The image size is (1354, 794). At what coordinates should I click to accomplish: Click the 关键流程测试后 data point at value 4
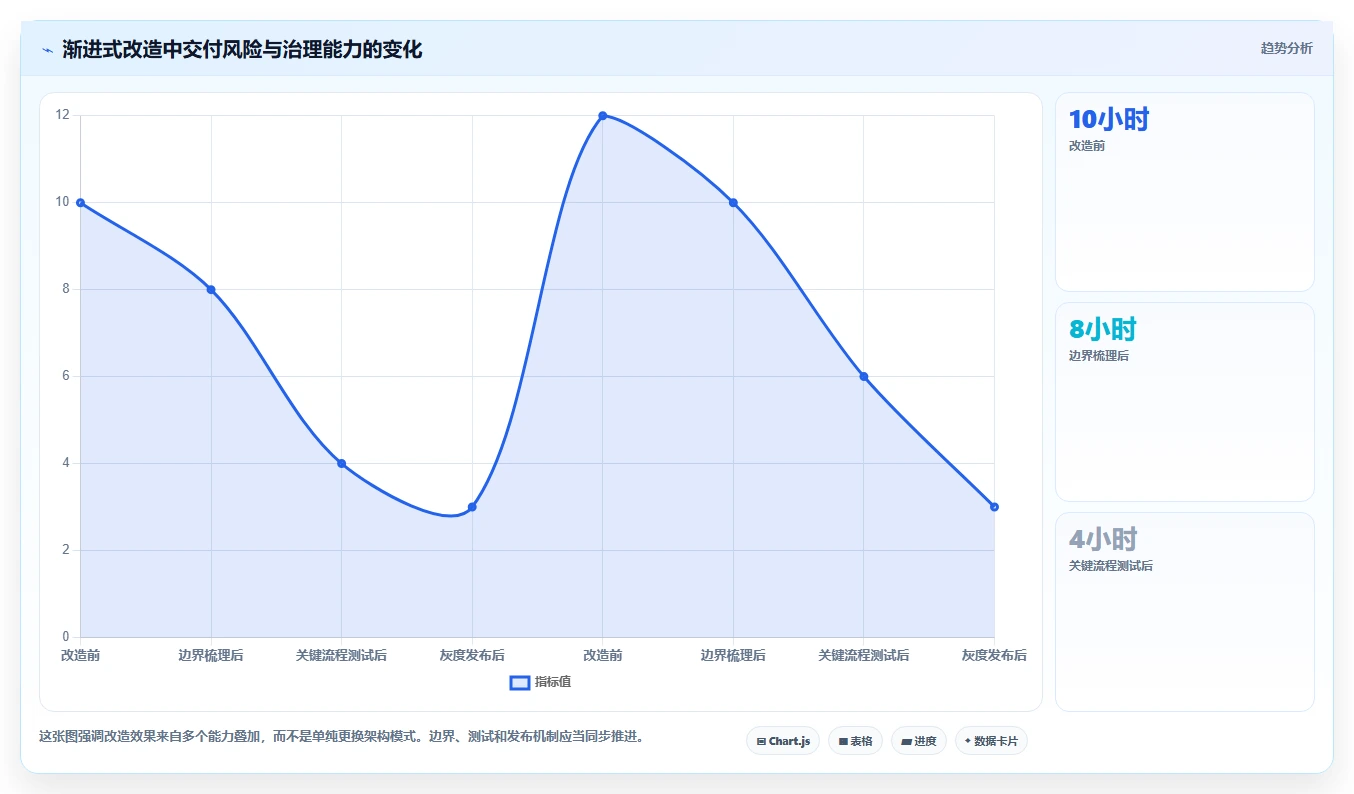[x=341, y=464]
